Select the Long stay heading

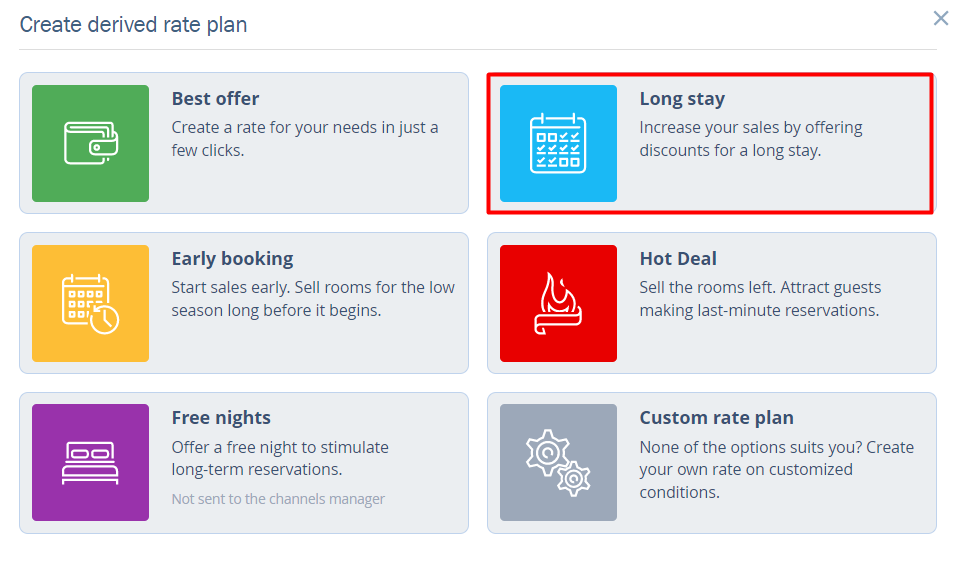[682, 99]
